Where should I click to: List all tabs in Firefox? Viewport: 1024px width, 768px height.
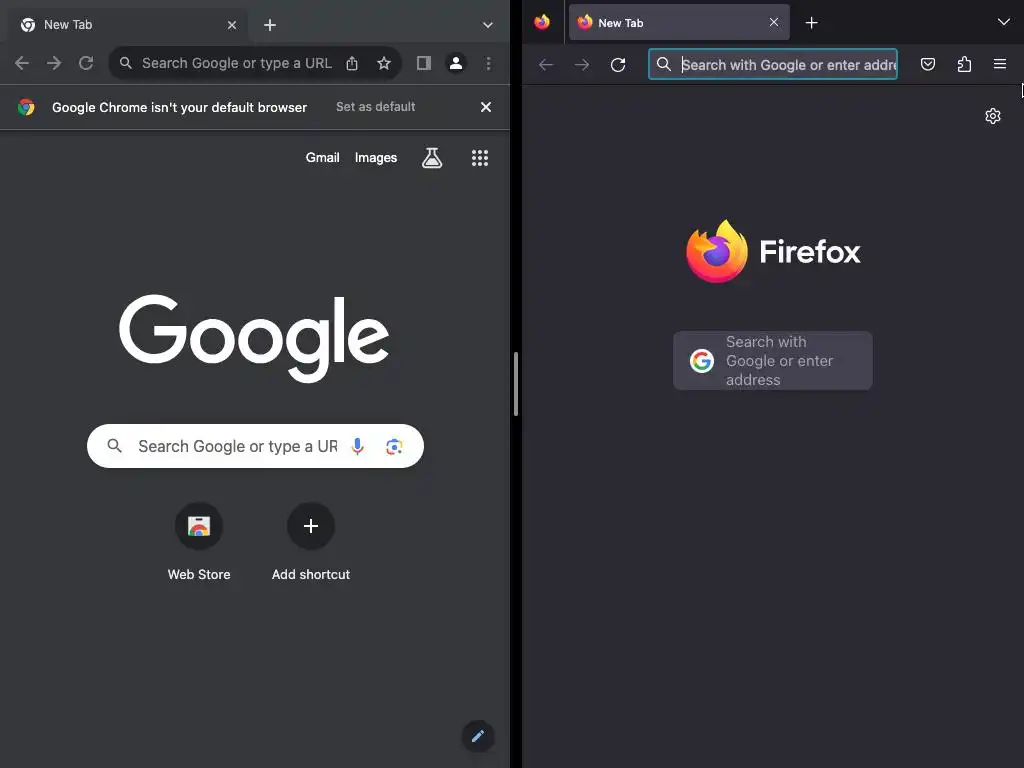(1003, 22)
